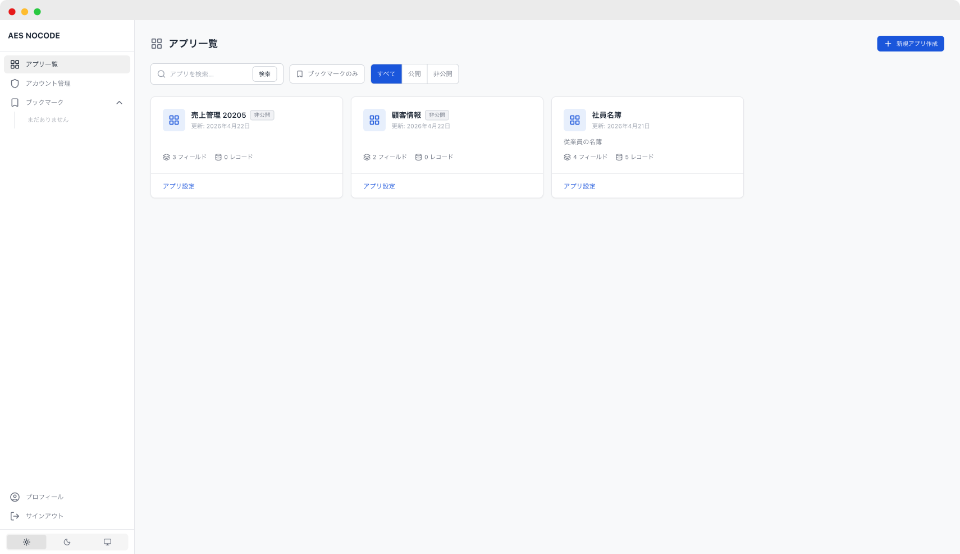Open the 顧客情報 app title

pos(407,115)
